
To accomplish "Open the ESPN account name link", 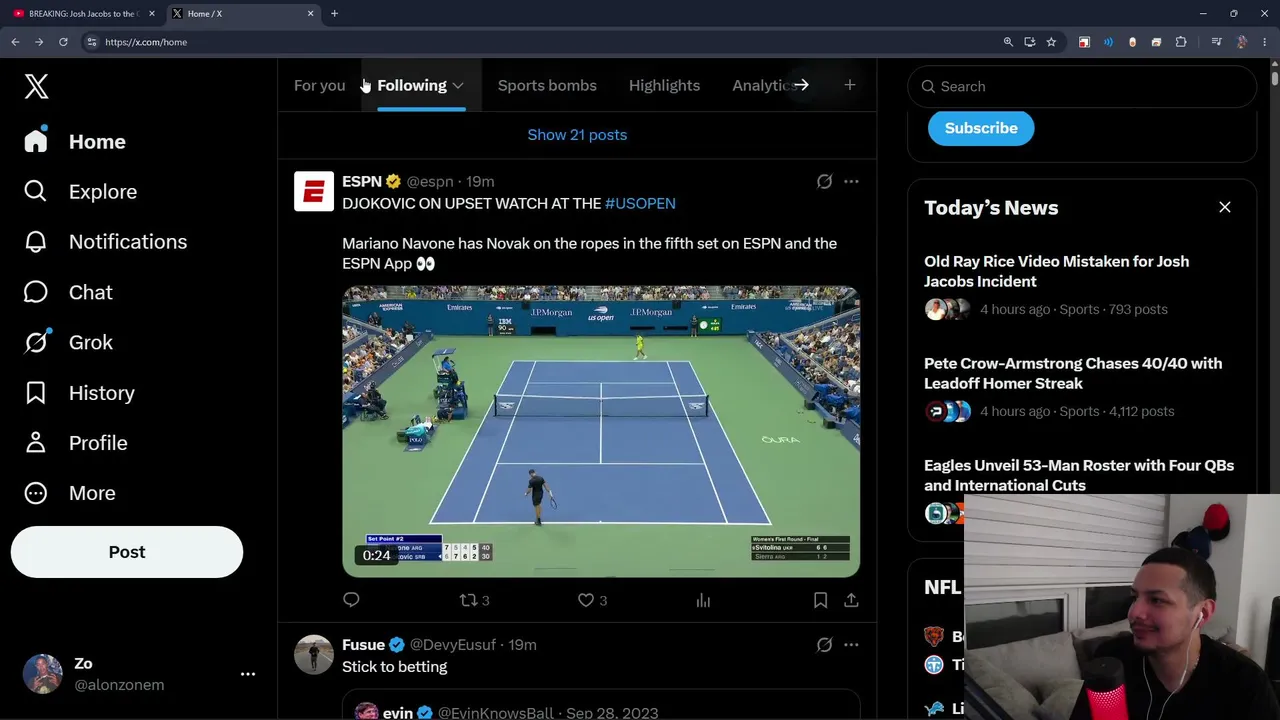I will coord(362,181).
